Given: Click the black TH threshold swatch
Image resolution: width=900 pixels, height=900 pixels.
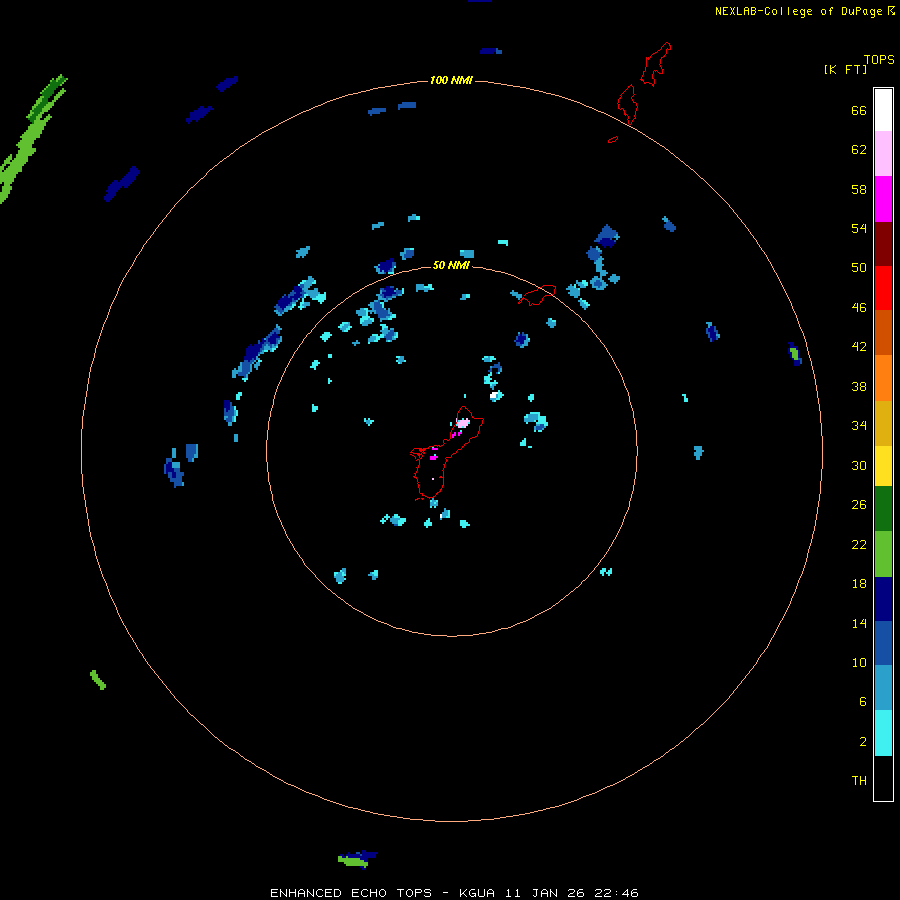Looking at the screenshot, I should [x=883, y=778].
